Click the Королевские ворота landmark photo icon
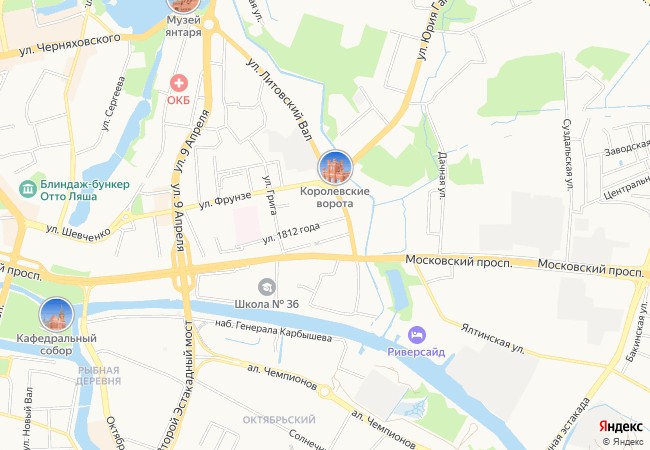The width and height of the screenshot is (650, 450). (335, 167)
